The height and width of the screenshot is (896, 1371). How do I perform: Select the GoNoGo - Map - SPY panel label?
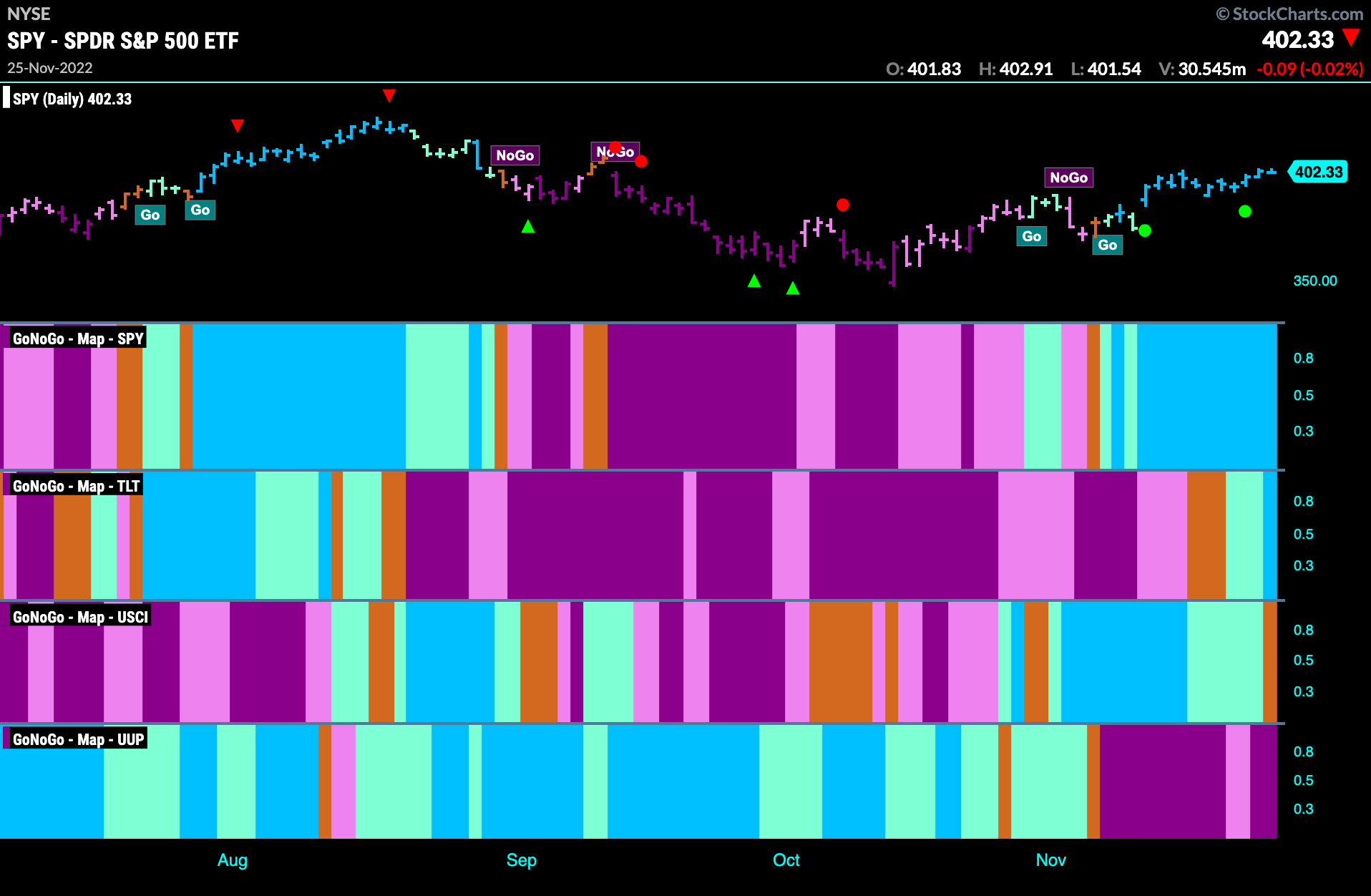78,339
